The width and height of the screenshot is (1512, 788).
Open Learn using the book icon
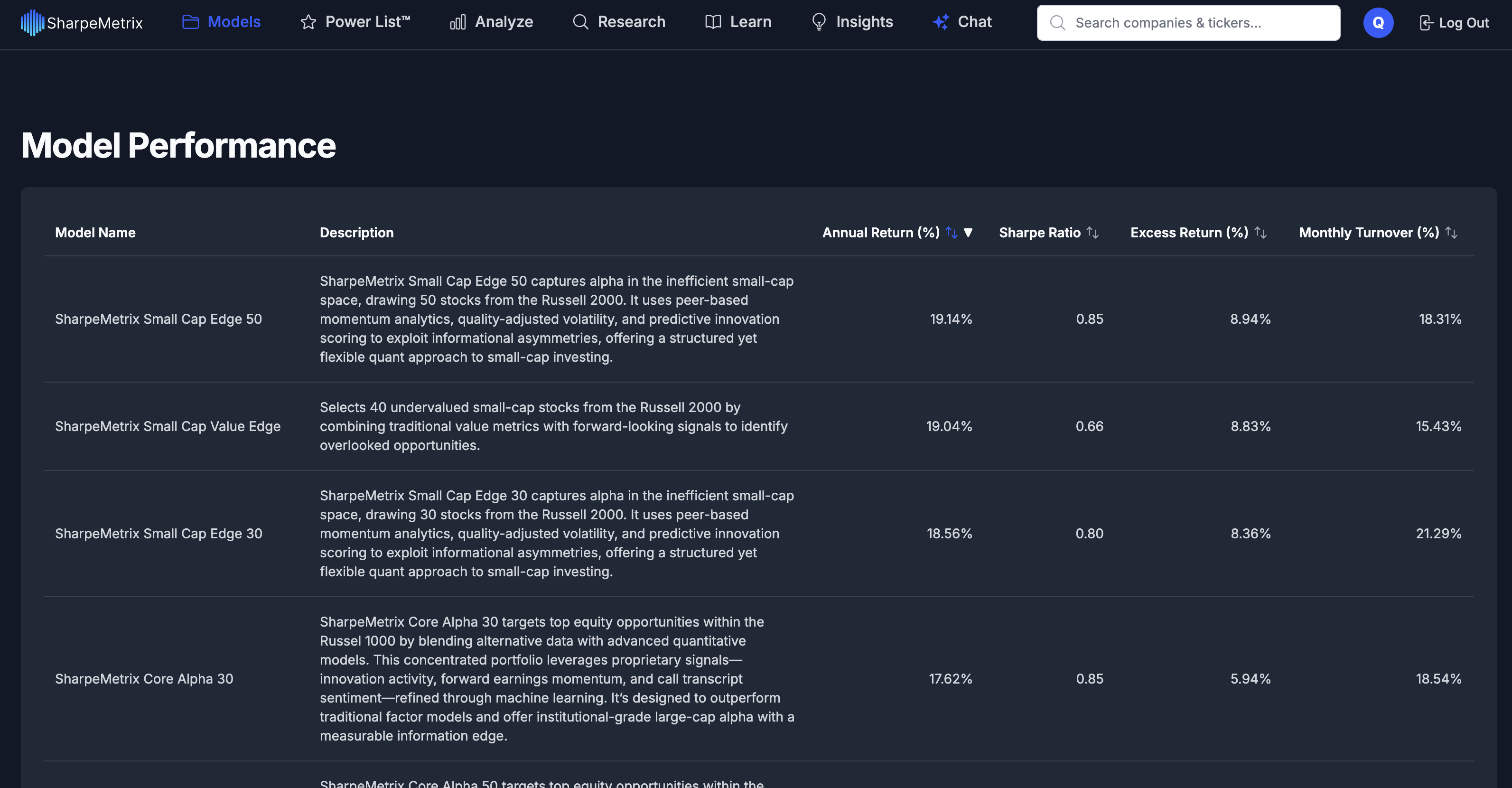click(711, 22)
